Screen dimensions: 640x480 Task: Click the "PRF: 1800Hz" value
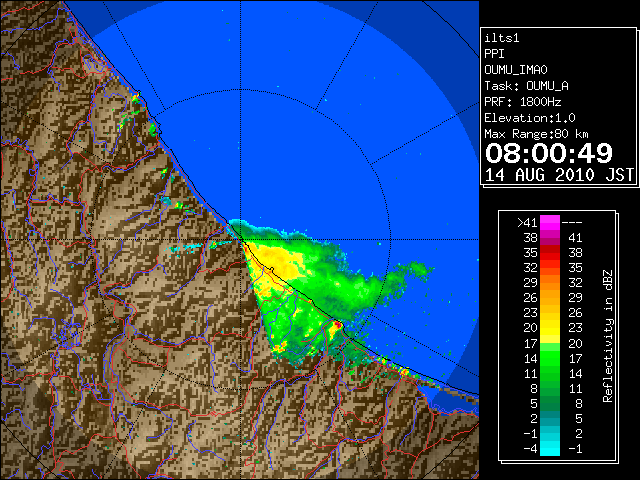pyautogui.click(x=522, y=102)
